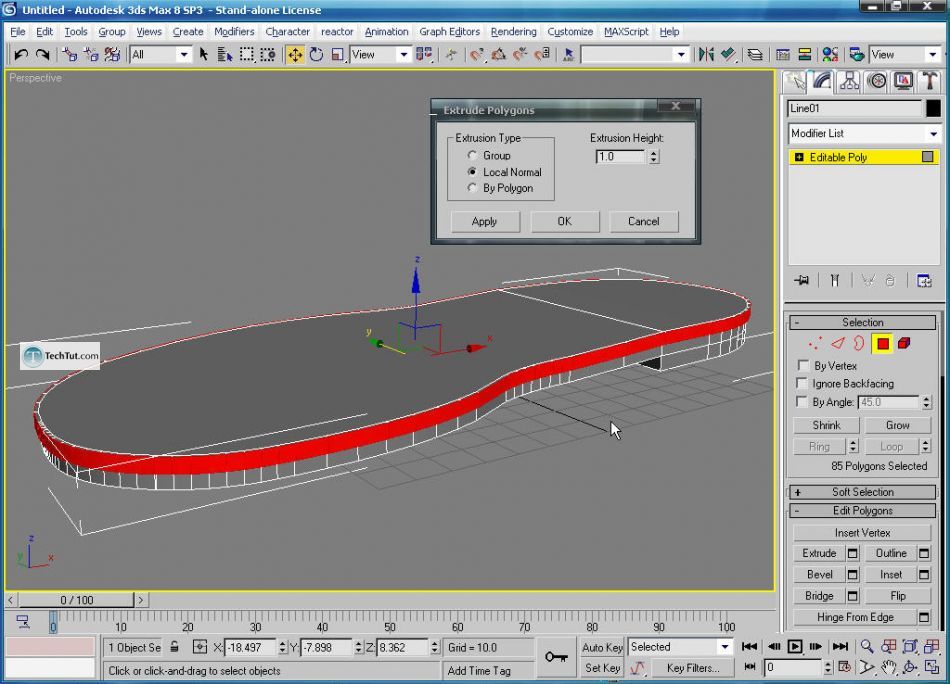The width and height of the screenshot is (950, 684).
Task: Open the Animation menu
Action: click(386, 32)
